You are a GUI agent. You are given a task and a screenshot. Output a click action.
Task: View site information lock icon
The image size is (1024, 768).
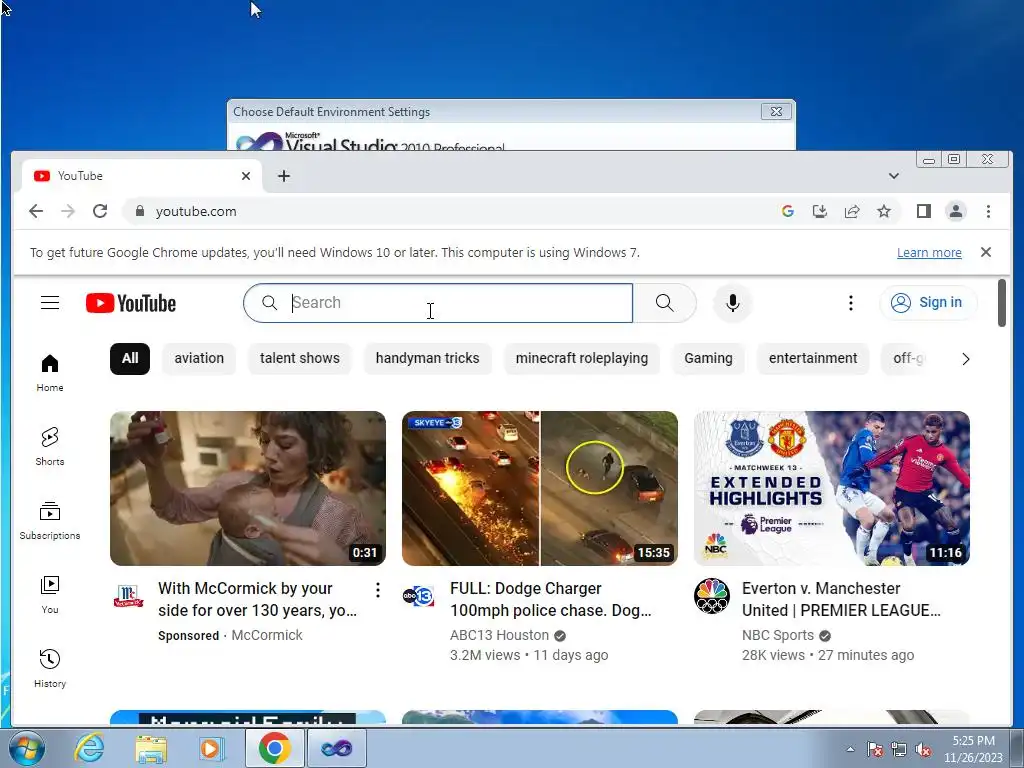pyautogui.click(x=139, y=211)
